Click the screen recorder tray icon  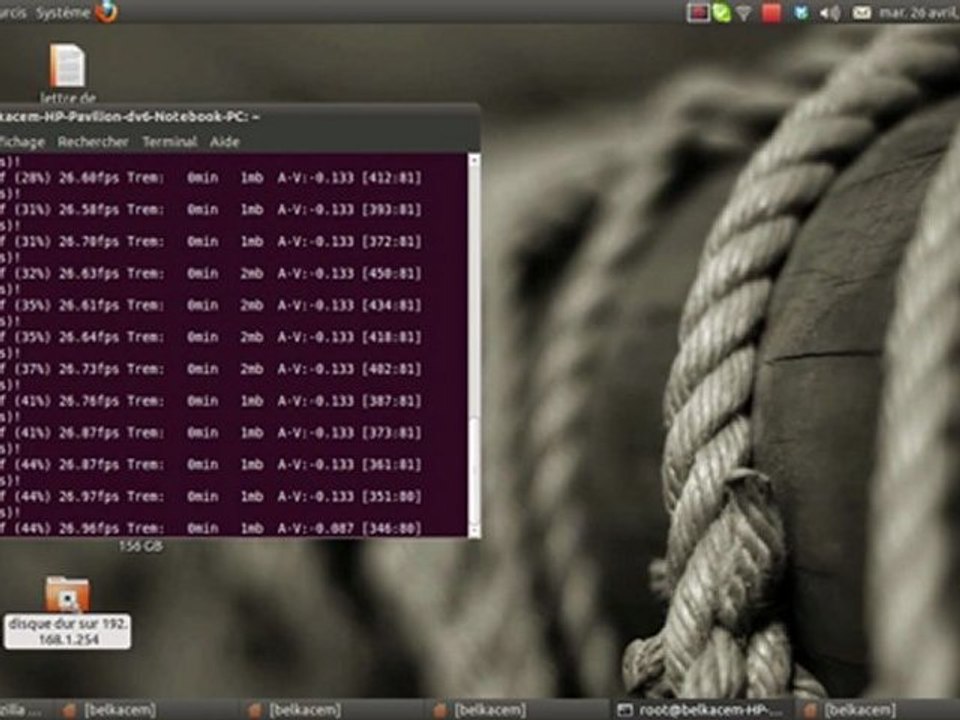tap(698, 13)
